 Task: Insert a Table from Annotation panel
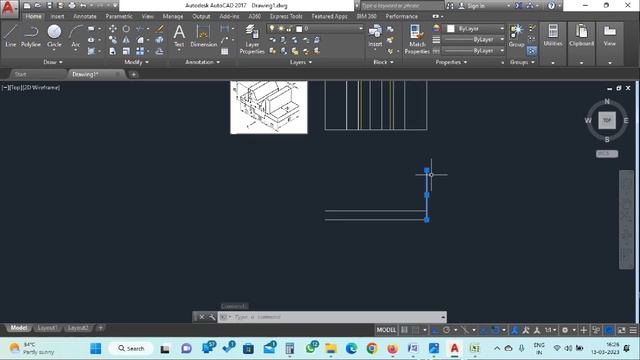[224, 51]
